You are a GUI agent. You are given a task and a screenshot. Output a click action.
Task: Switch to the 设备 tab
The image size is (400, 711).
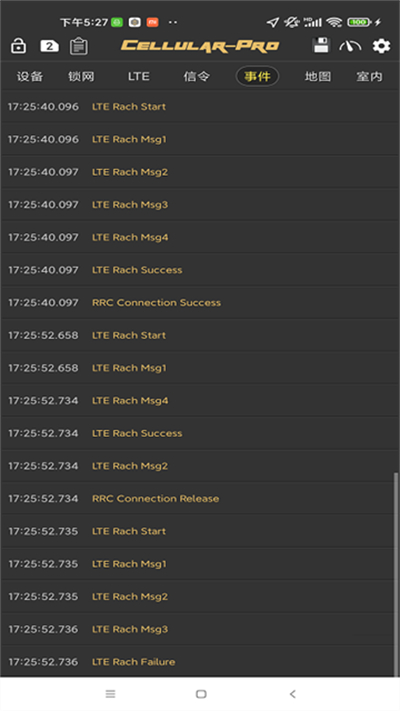click(x=30, y=76)
